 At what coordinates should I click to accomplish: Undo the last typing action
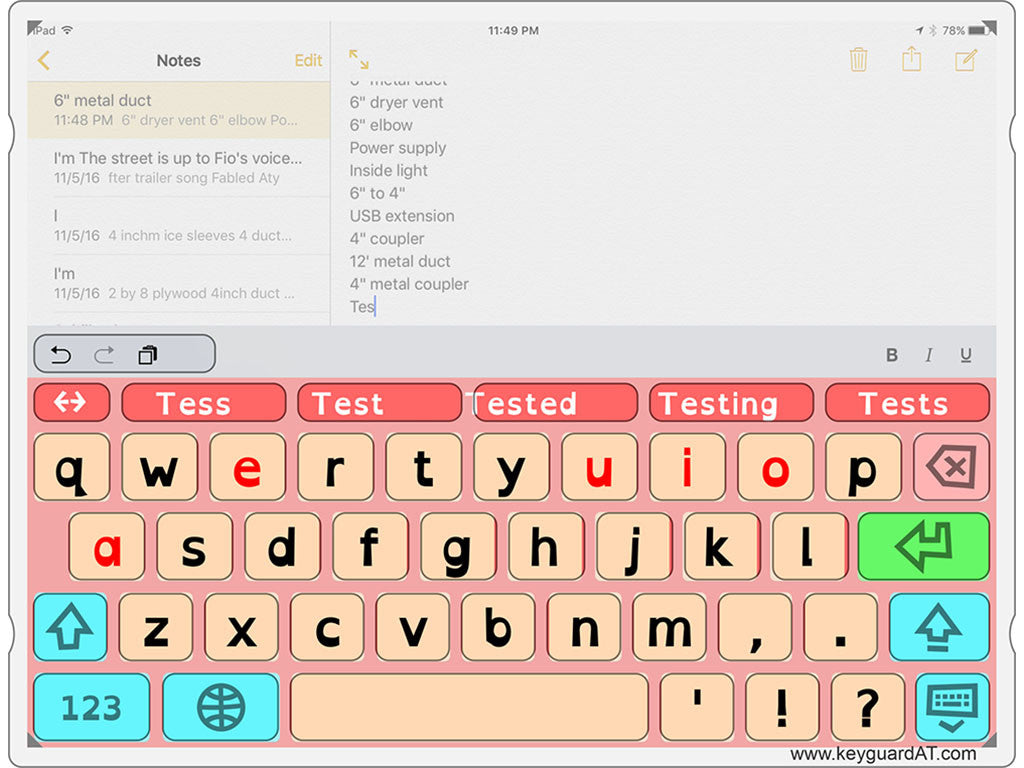pyautogui.click(x=61, y=355)
